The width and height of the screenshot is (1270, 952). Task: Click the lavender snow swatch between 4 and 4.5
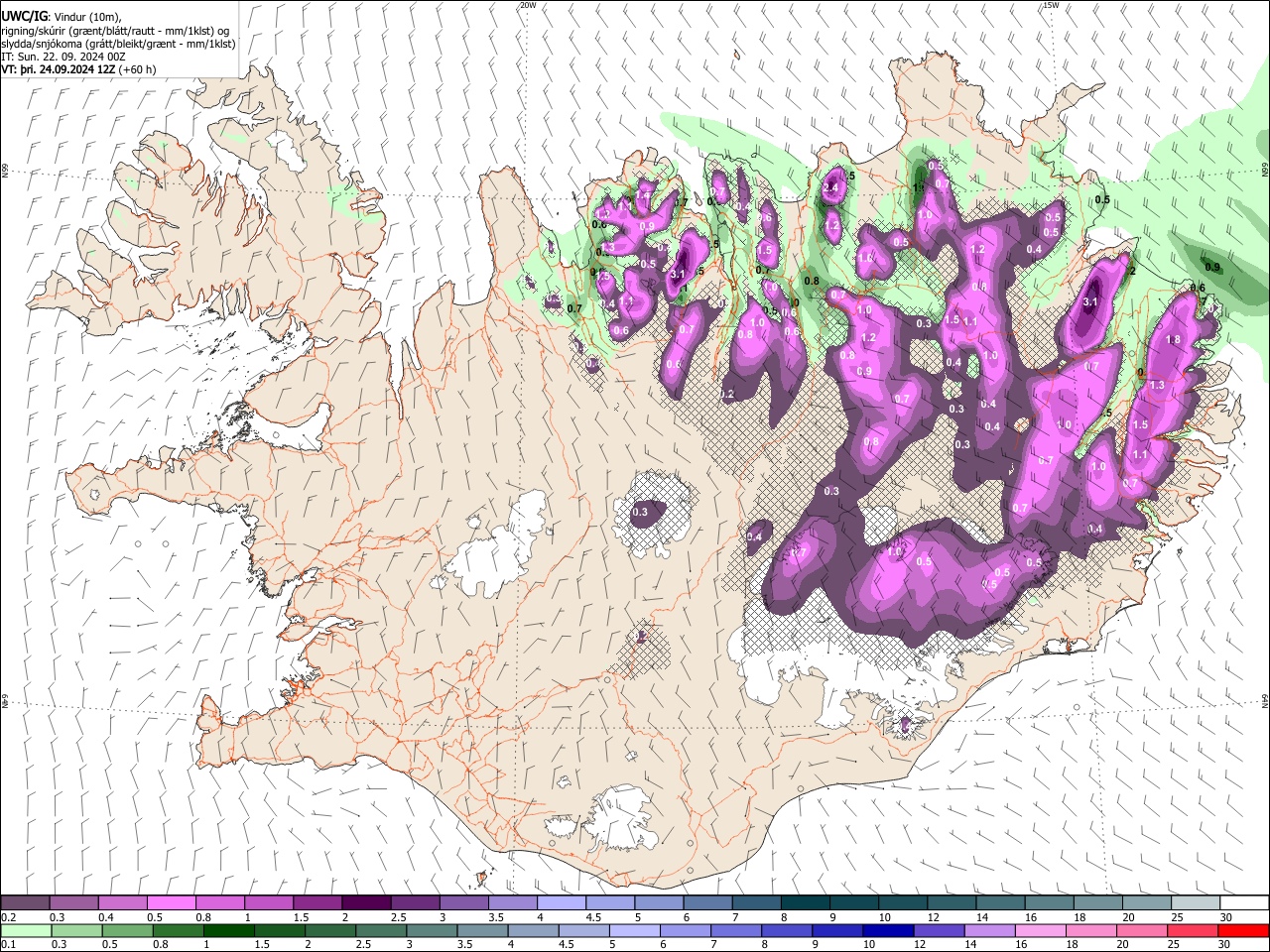pyautogui.click(x=562, y=903)
